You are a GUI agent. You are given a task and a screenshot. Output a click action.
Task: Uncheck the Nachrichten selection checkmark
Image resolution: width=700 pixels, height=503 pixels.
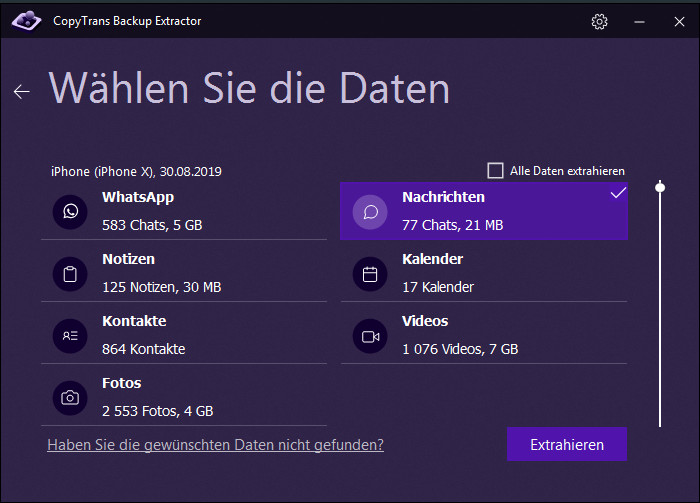(618, 193)
